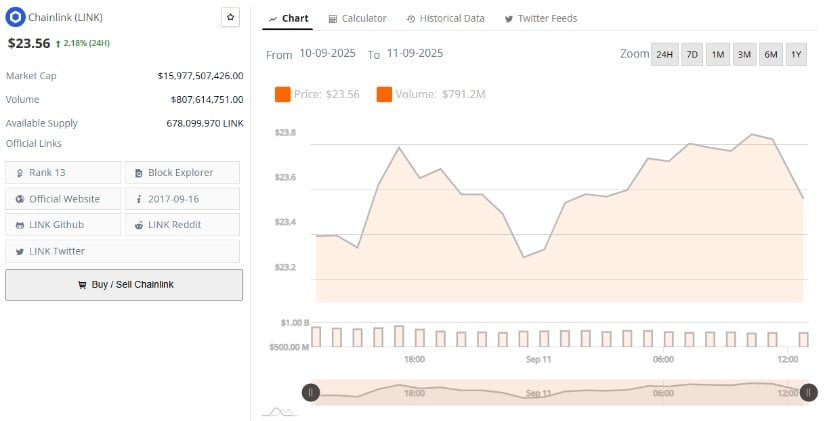Set chart zoom to 1M
This screenshot has height=421, width=825.
718,54
